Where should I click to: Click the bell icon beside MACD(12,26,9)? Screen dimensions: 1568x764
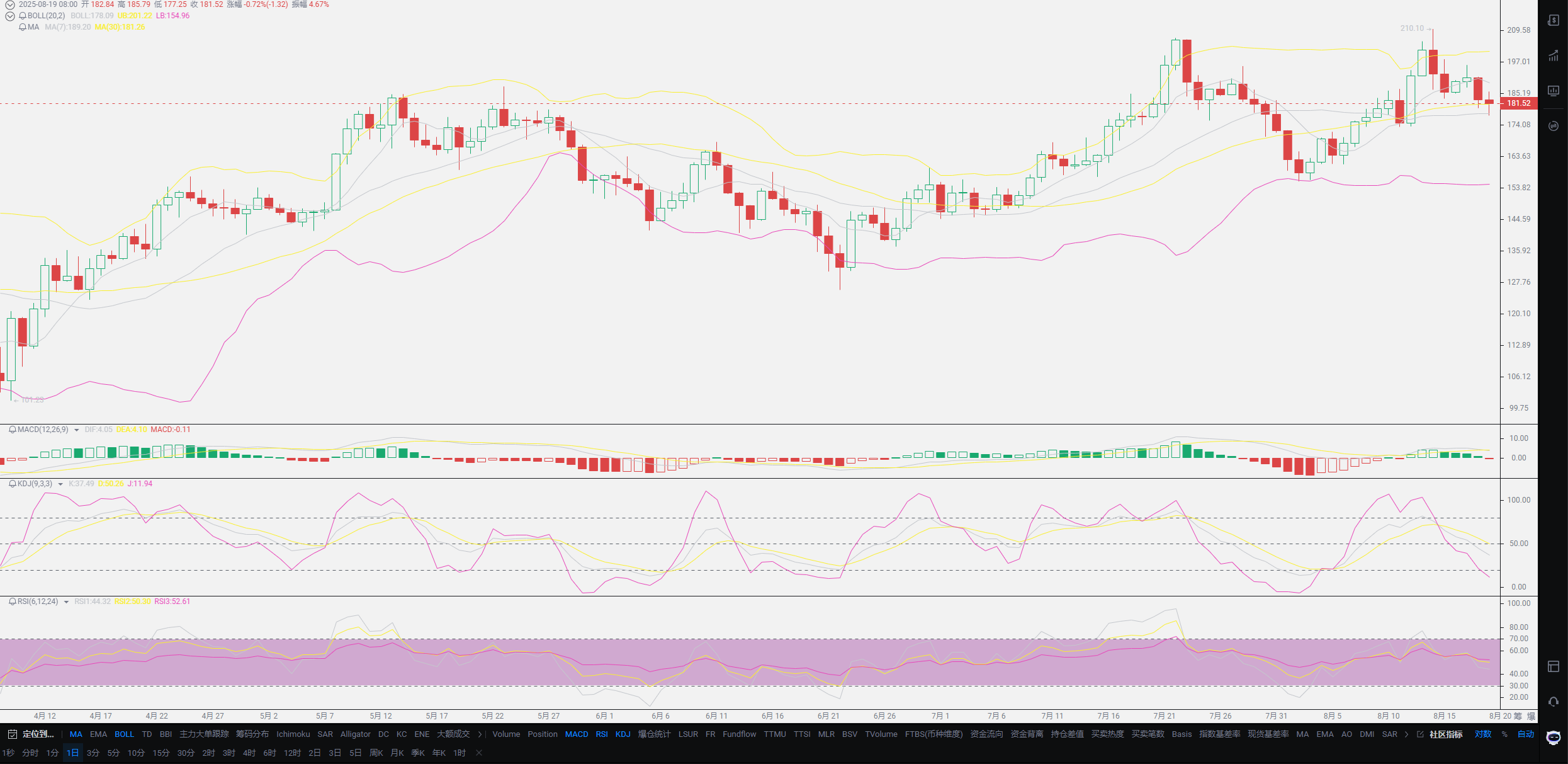pyautogui.click(x=12, y=430)
